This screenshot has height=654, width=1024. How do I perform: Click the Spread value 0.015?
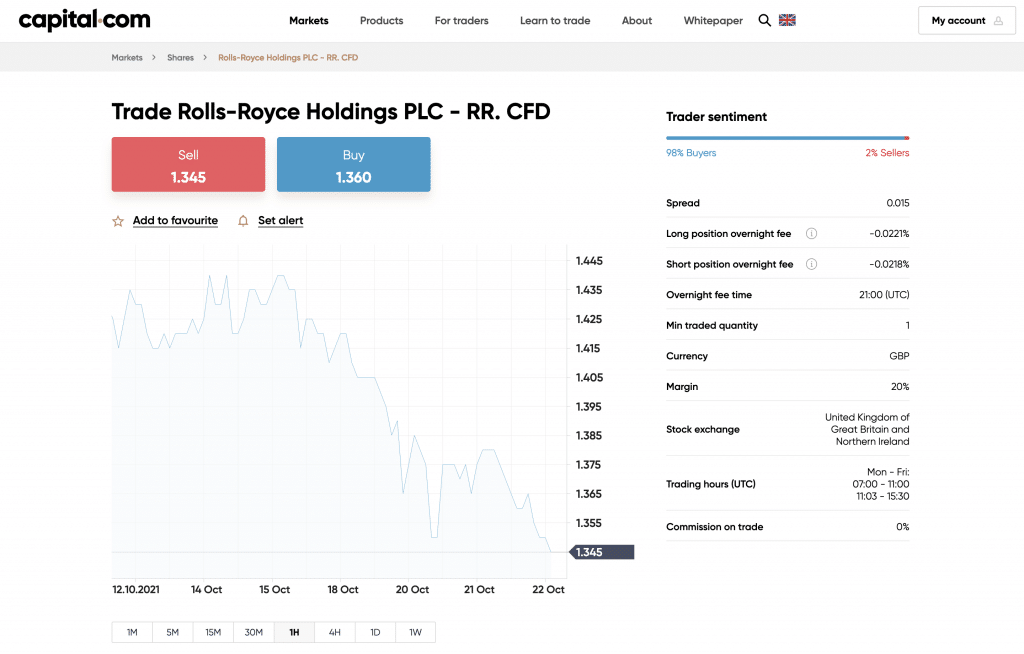(x=898, y=203)
